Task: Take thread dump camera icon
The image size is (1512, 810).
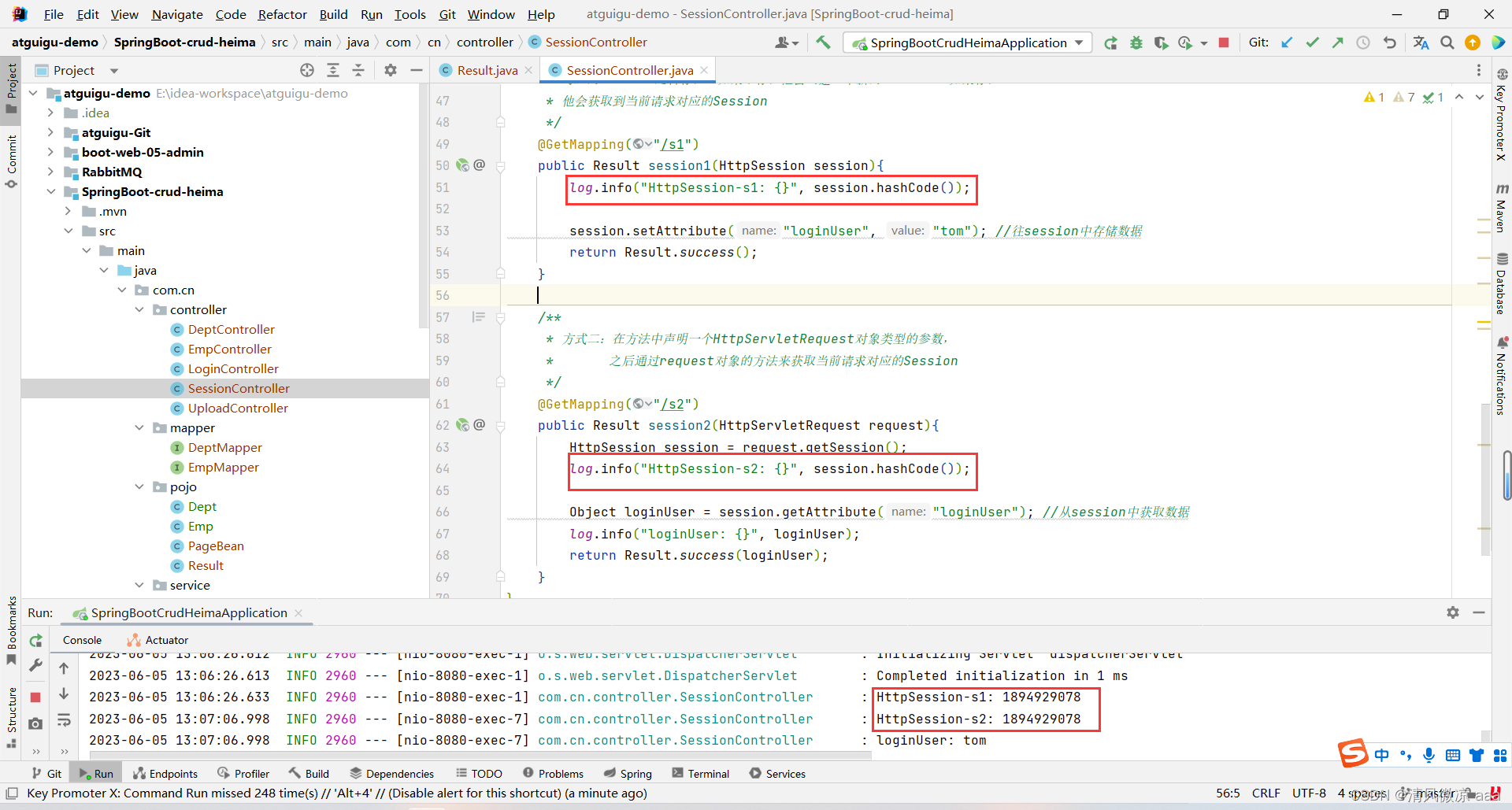Action: [x=35, y=723]
